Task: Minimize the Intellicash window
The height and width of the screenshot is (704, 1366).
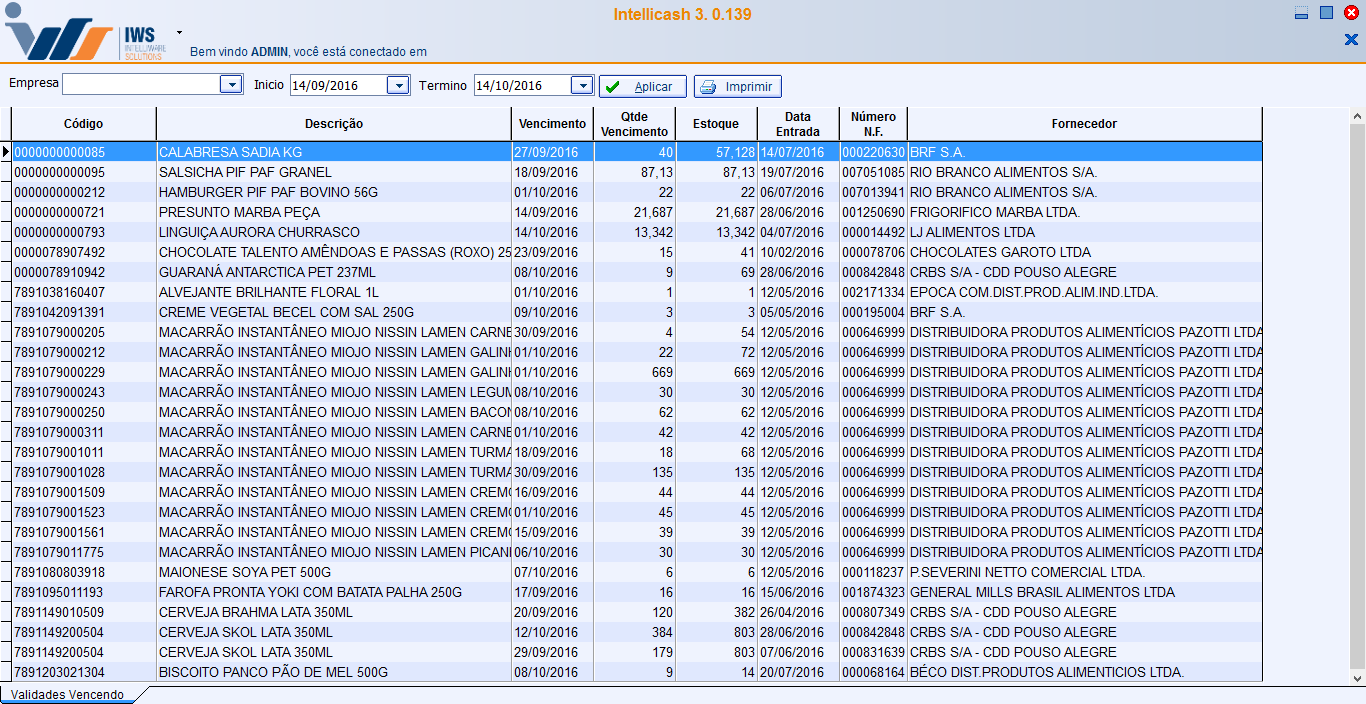Action: (1301, 14)
